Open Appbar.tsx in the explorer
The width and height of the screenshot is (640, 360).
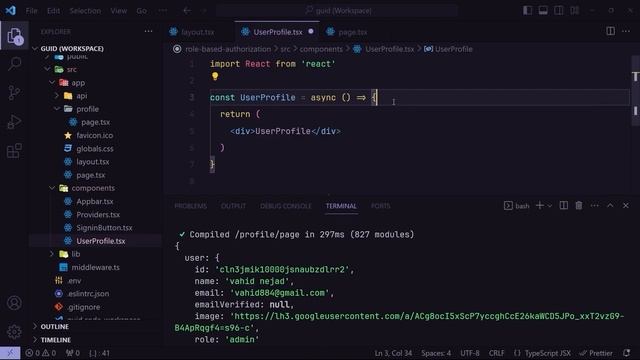[95, 201]
